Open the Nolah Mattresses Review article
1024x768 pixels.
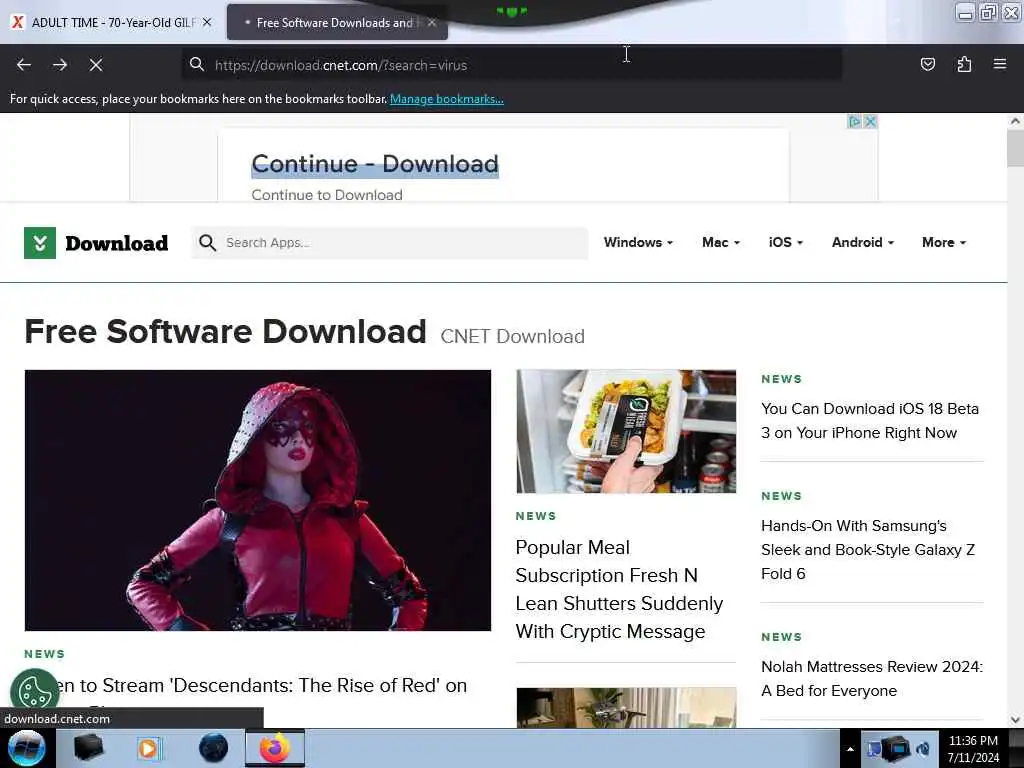[871, 679]
